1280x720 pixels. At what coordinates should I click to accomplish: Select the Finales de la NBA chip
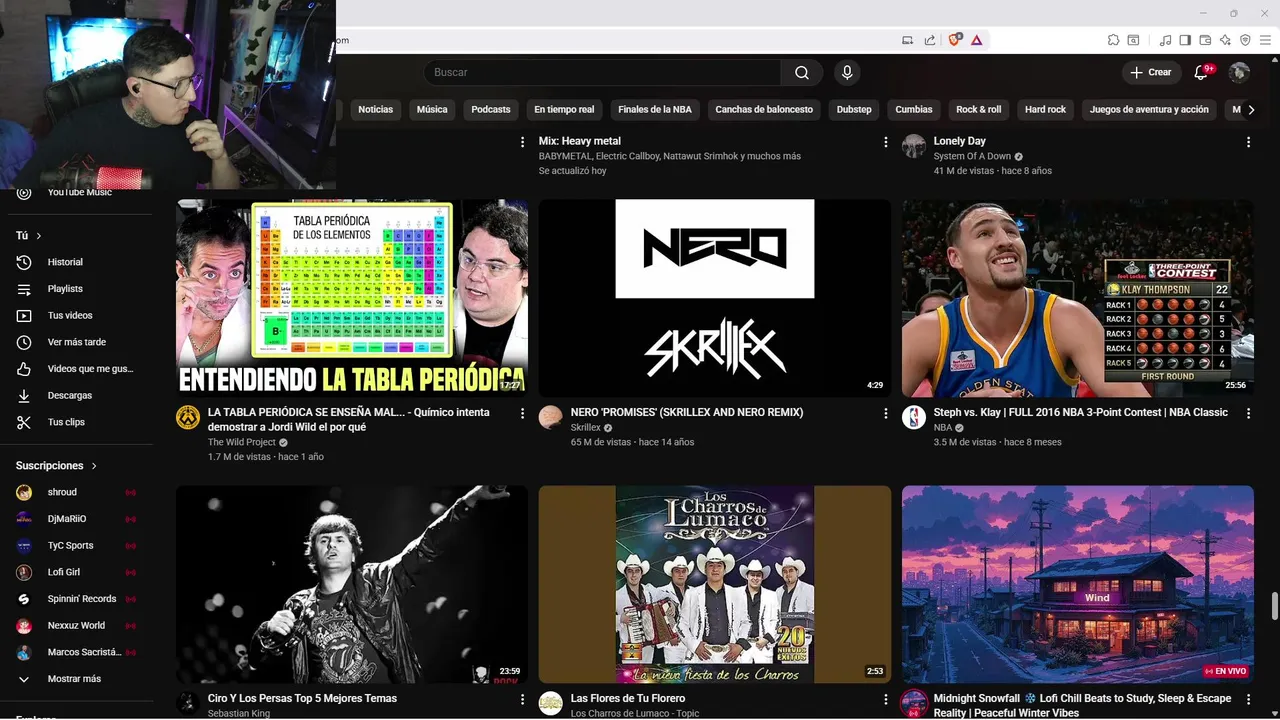655,110
